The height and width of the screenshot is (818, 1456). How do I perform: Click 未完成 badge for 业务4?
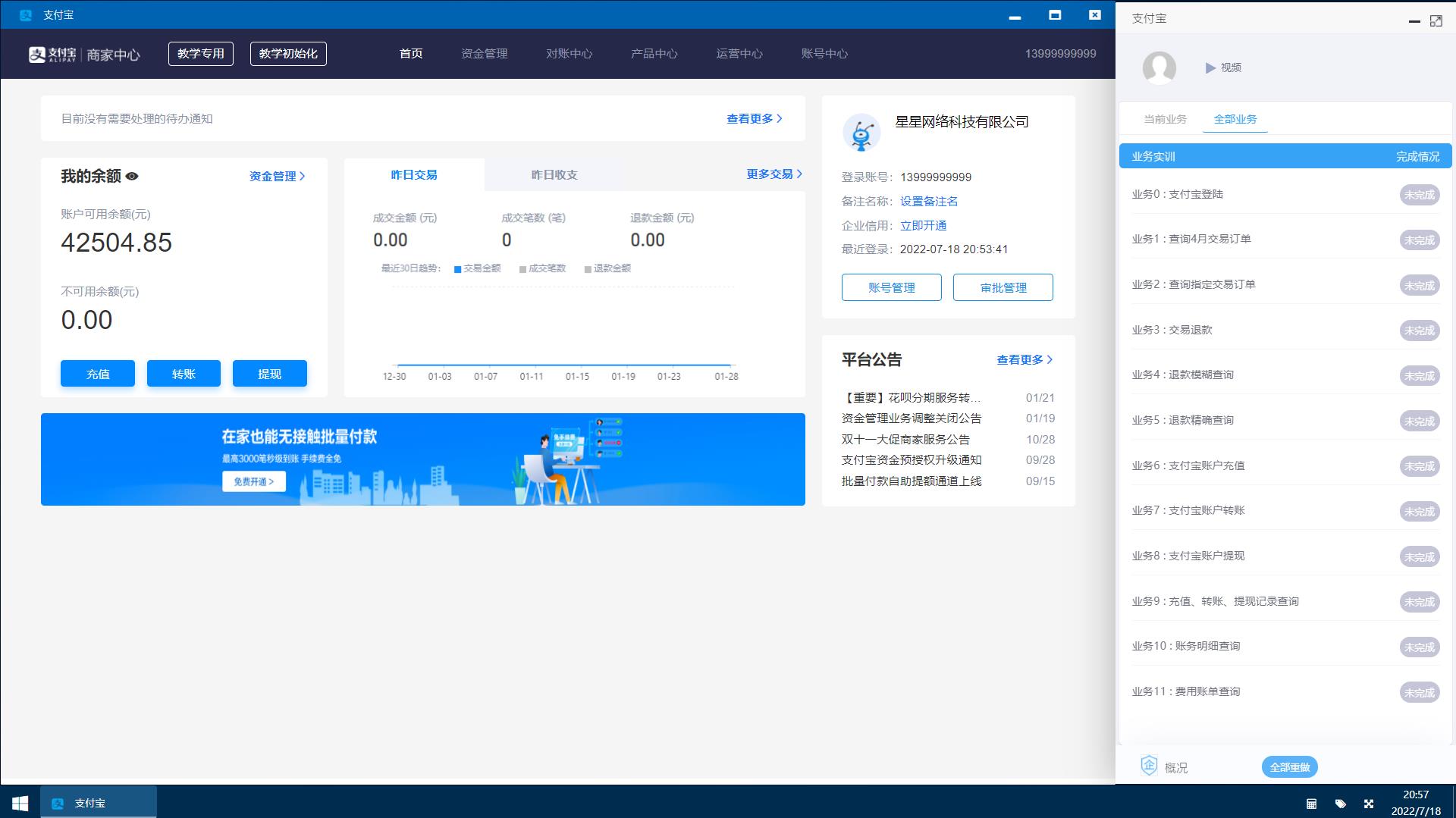1419,376
